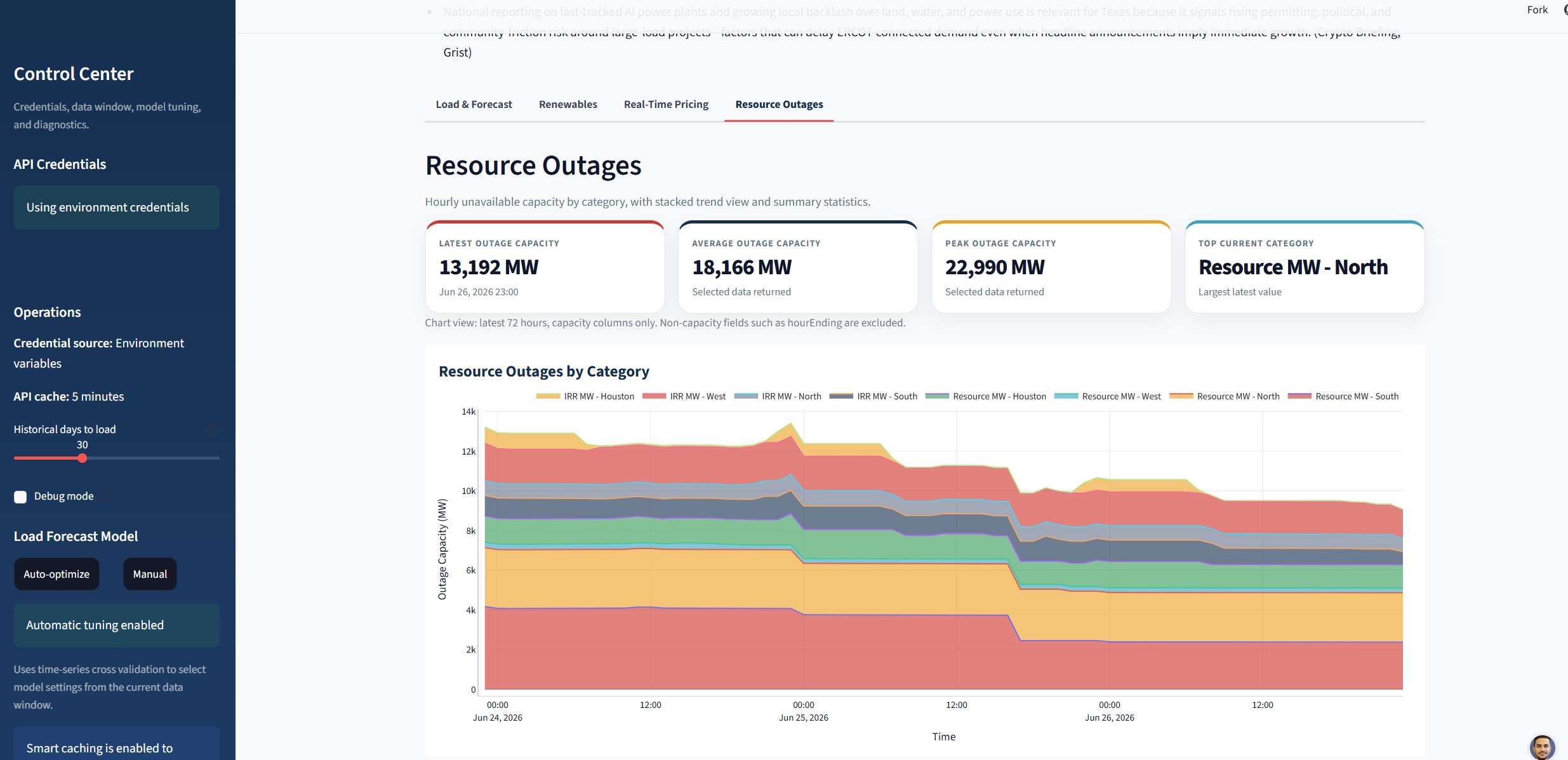Enable the Debug mode checkbox
The image size is (1568, 760).
coord(20,497)
